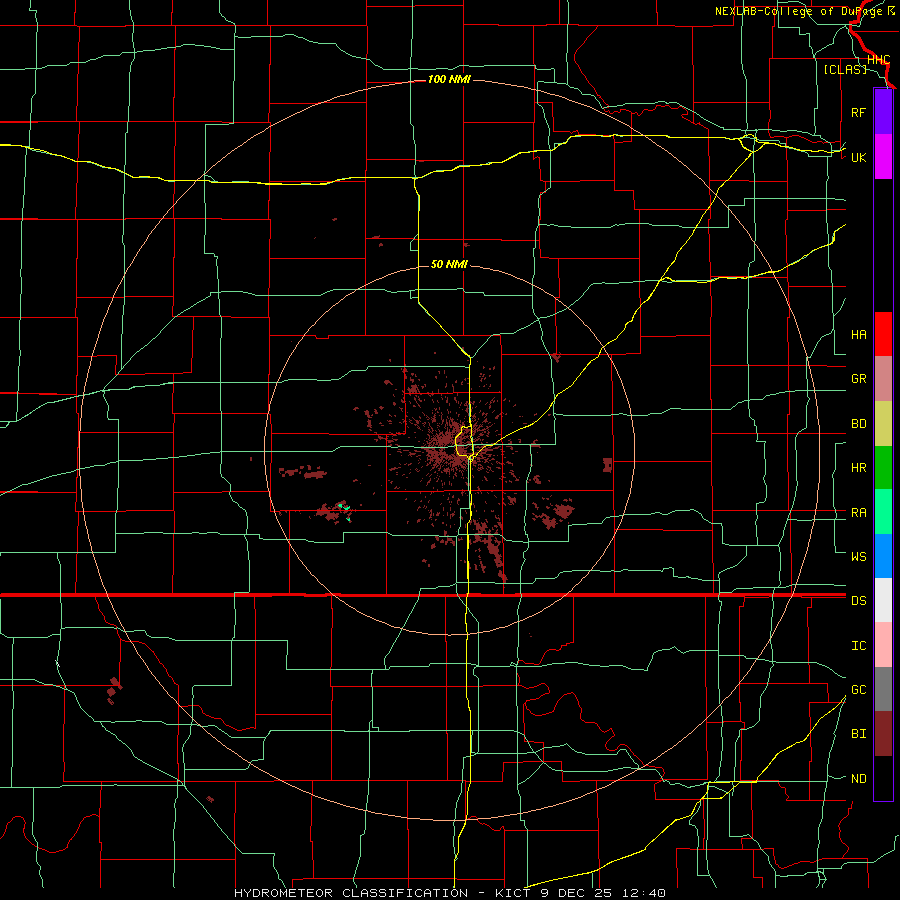
Task: Click the HR green legend swatch
Action: pyautogui.click(x=883, y=468)
